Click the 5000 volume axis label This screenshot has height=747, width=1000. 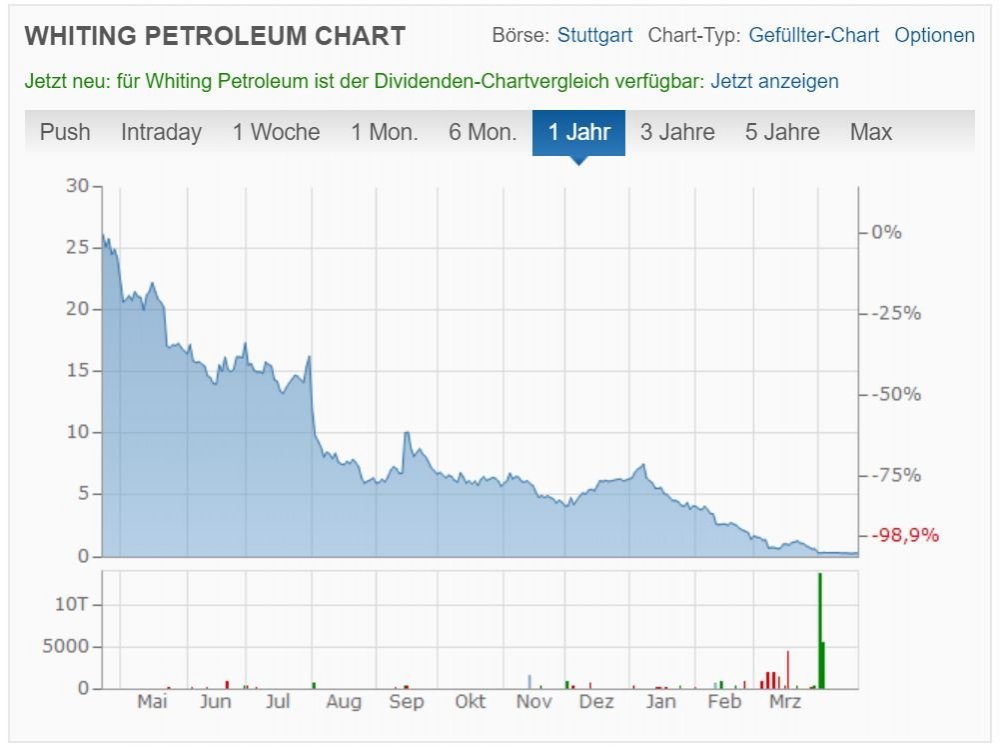pyautogui.click(x=66, y=646)
